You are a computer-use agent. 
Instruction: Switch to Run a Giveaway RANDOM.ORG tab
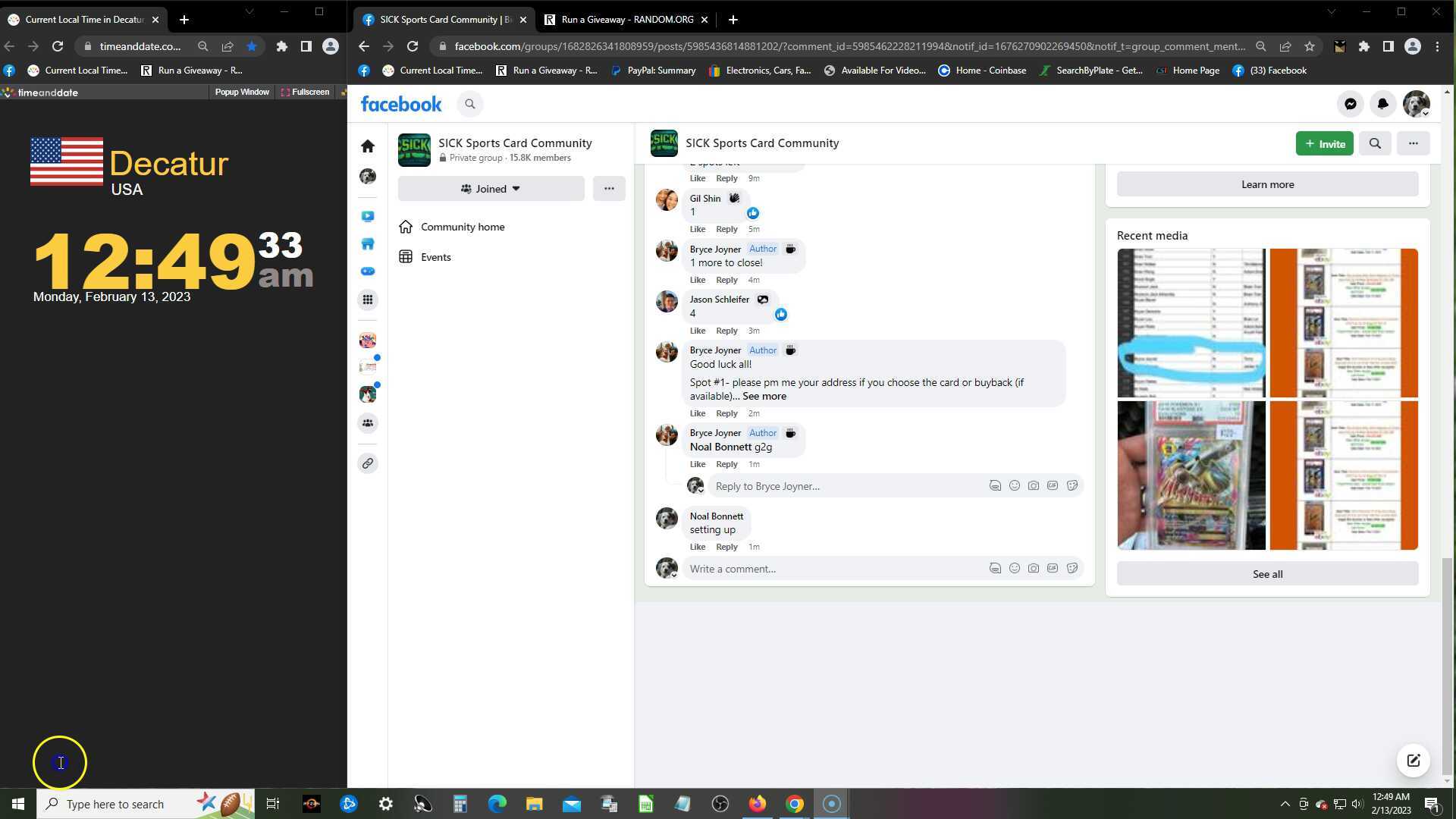(626, 20)
